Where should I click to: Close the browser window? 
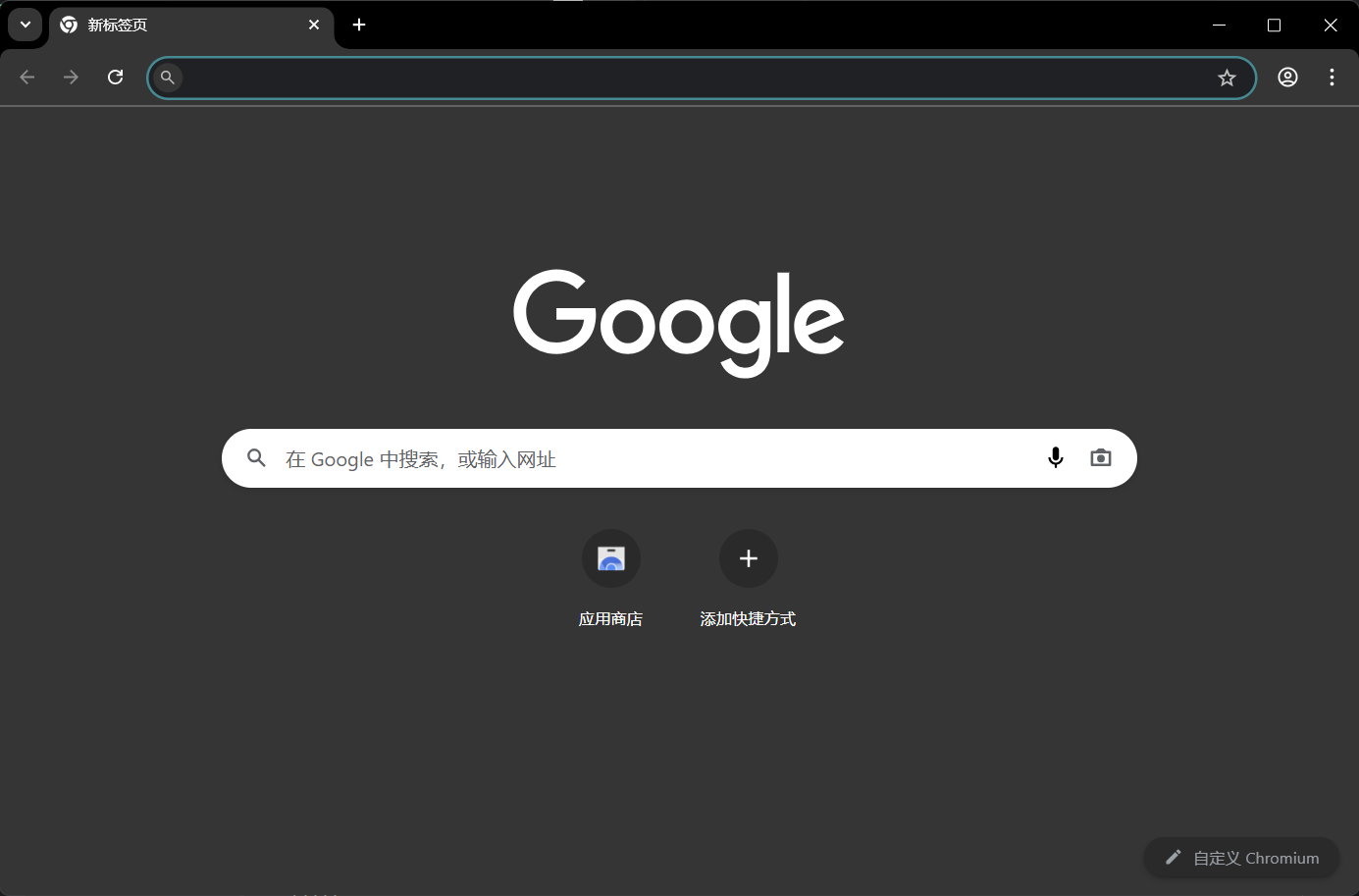click(x=1331, y=25)
